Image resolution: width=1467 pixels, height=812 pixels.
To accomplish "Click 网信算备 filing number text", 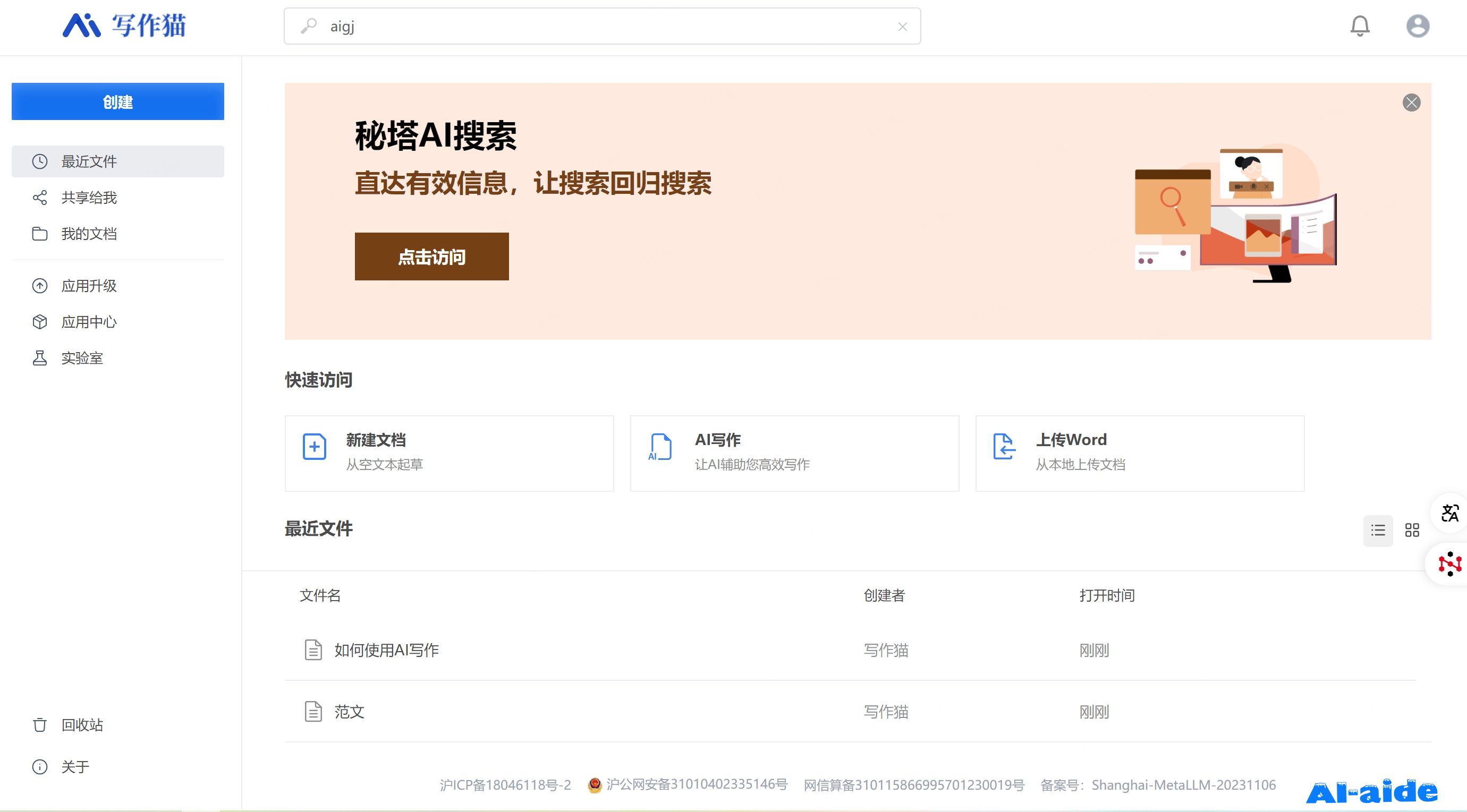I will [913, 785].
